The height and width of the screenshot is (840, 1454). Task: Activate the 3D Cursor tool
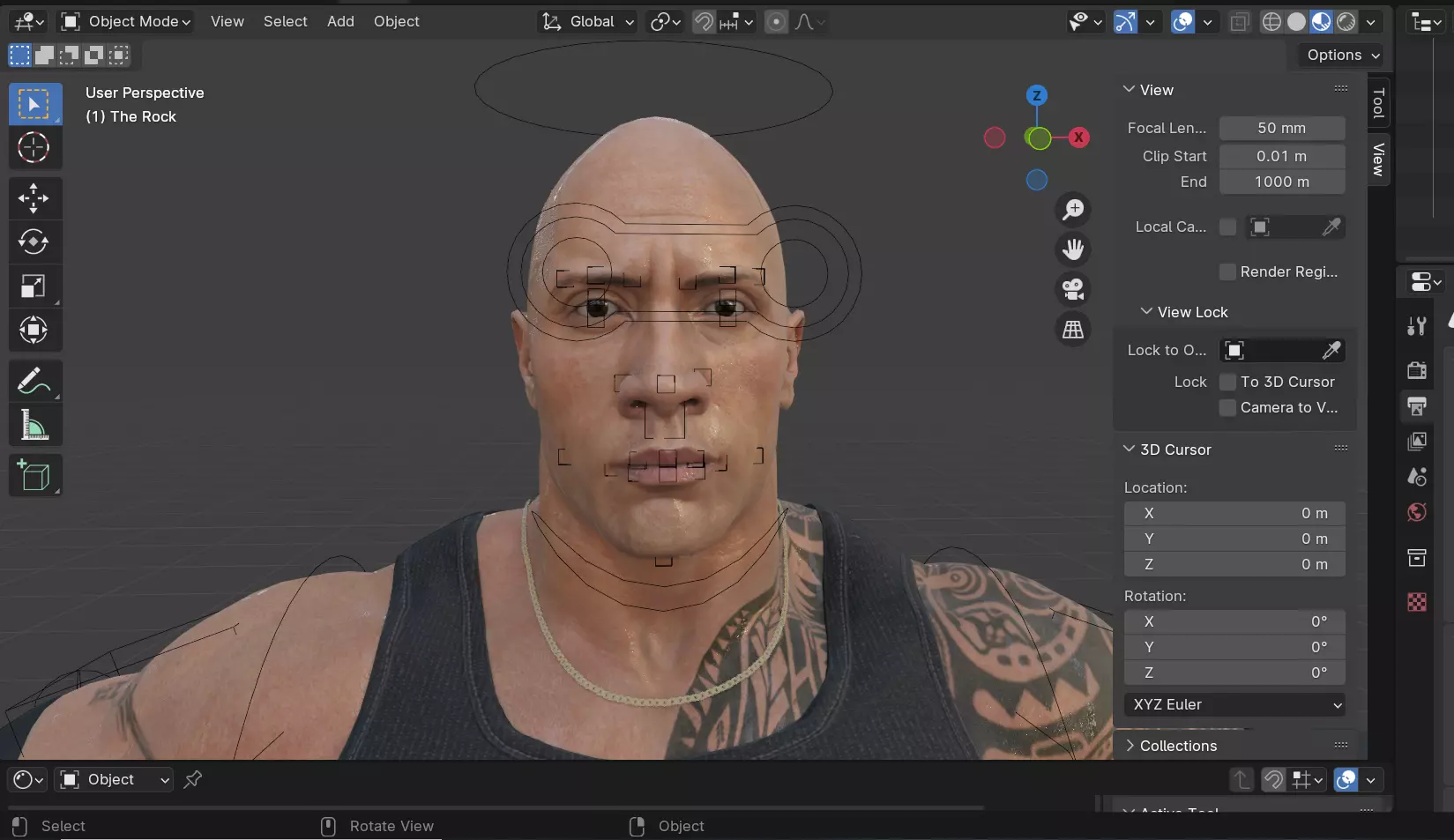[x=35, y=148]
